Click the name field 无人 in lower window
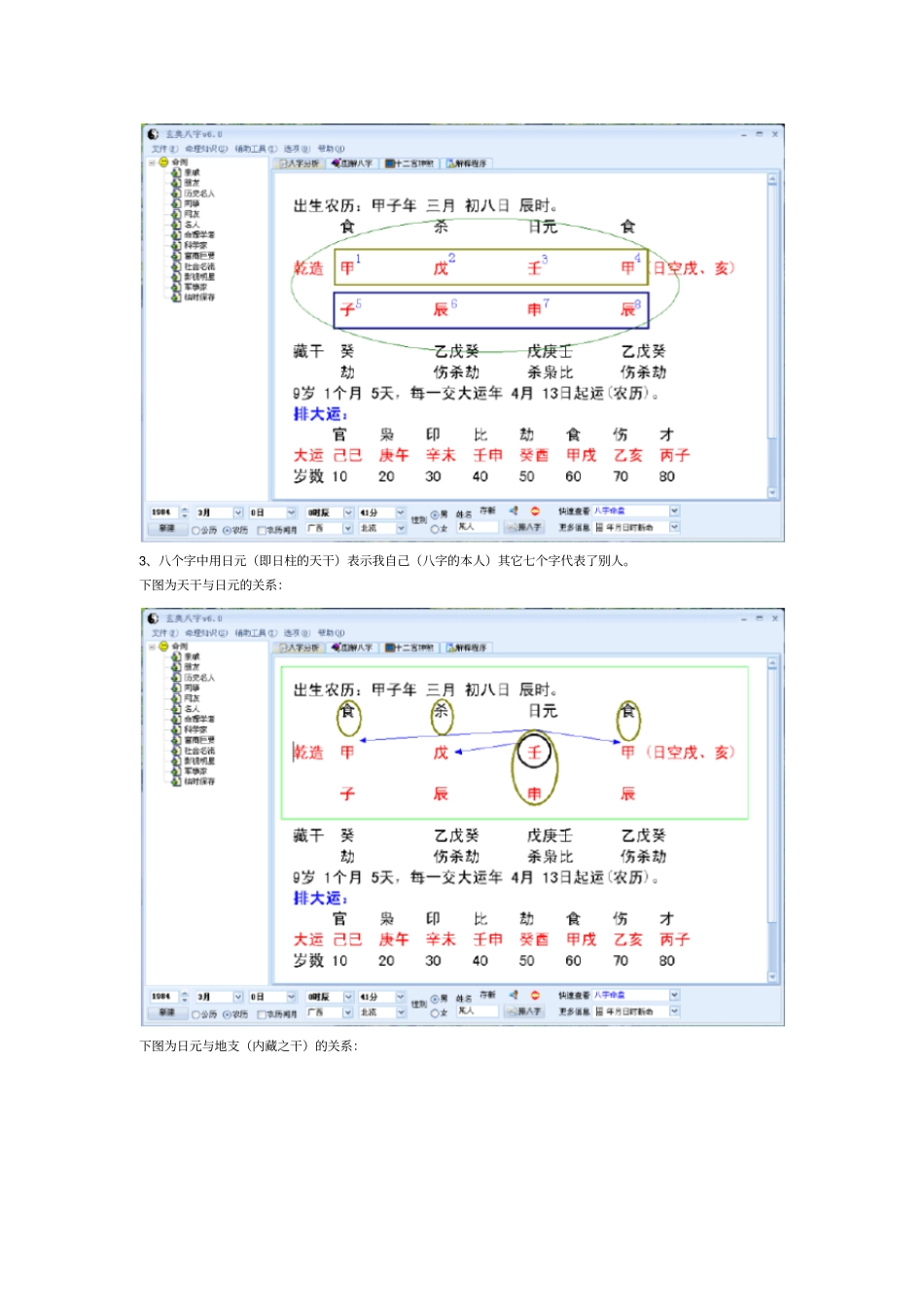 [477, 1010]
